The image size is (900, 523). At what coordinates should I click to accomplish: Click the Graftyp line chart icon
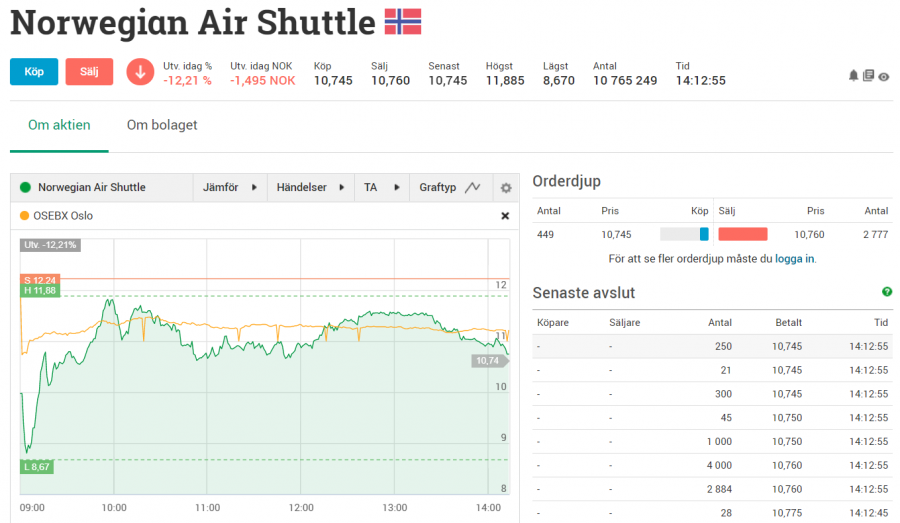point(473,188)
